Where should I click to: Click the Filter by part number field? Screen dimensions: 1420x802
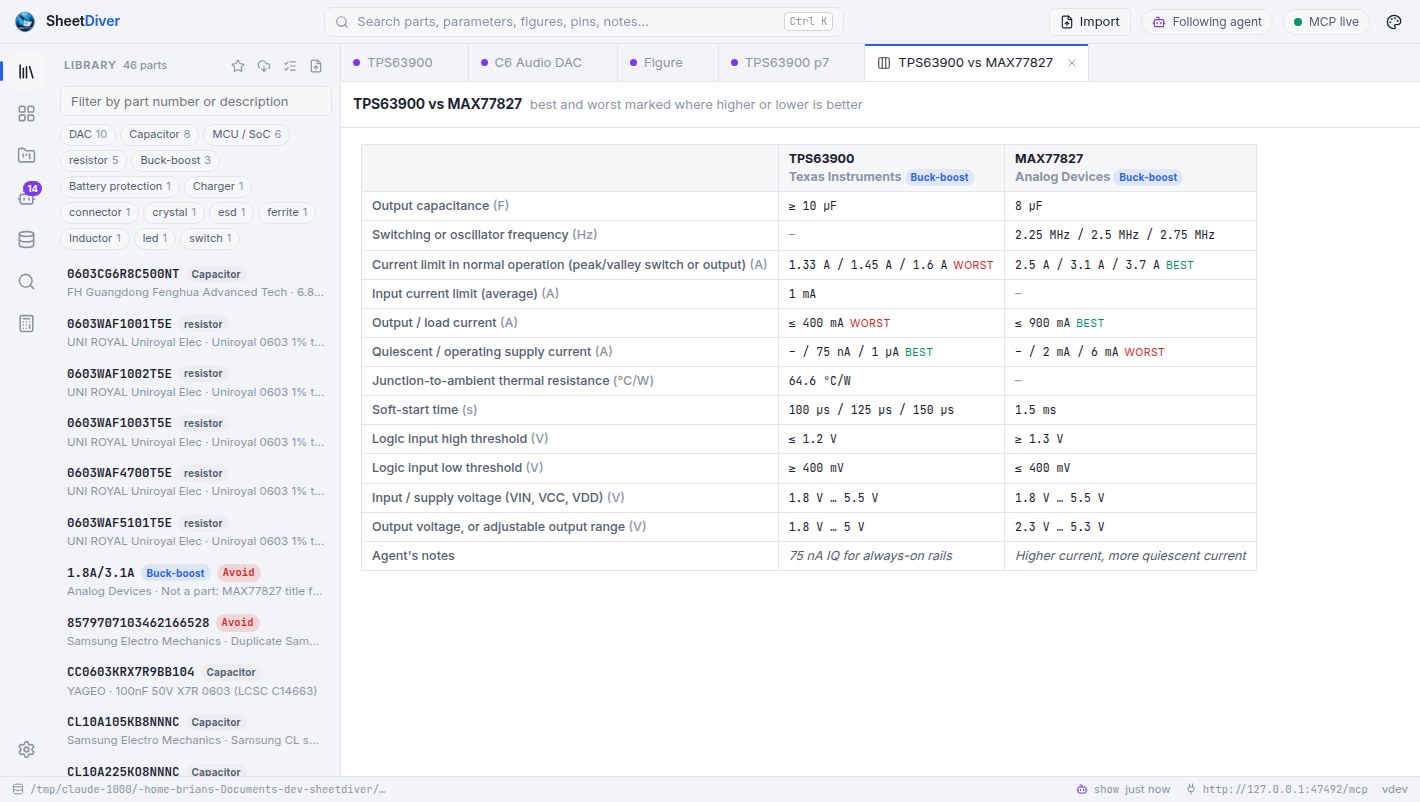196,101
